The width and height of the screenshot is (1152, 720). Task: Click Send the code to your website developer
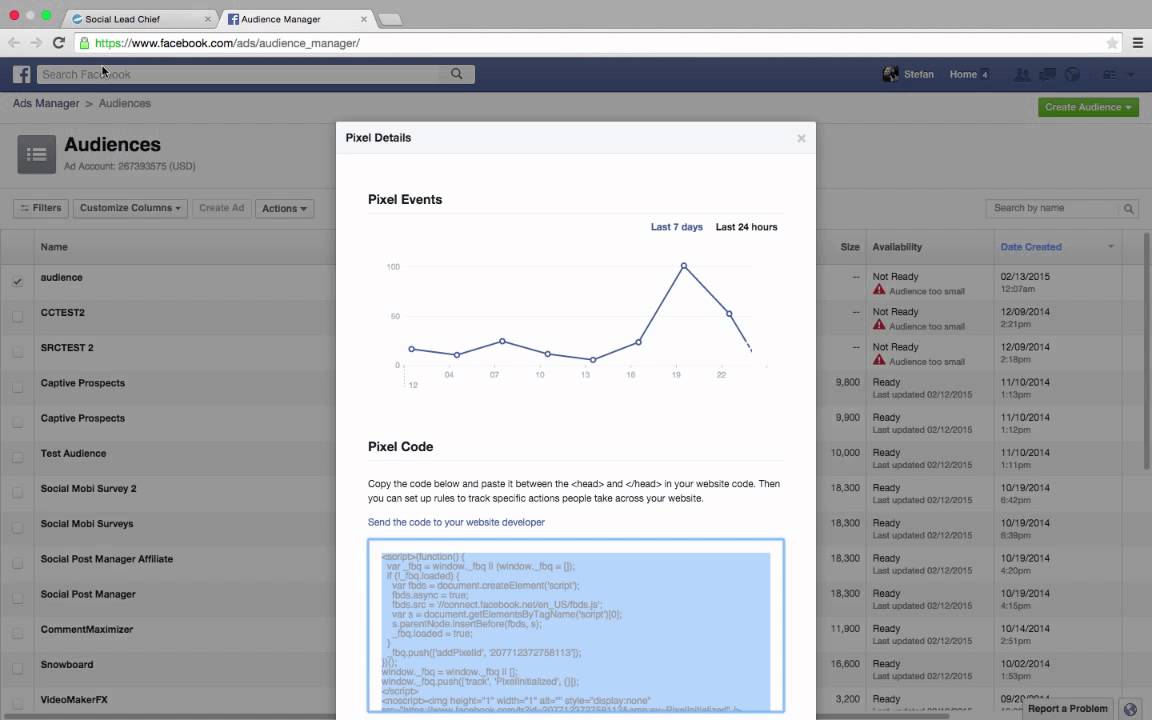(x=456, y=522)
